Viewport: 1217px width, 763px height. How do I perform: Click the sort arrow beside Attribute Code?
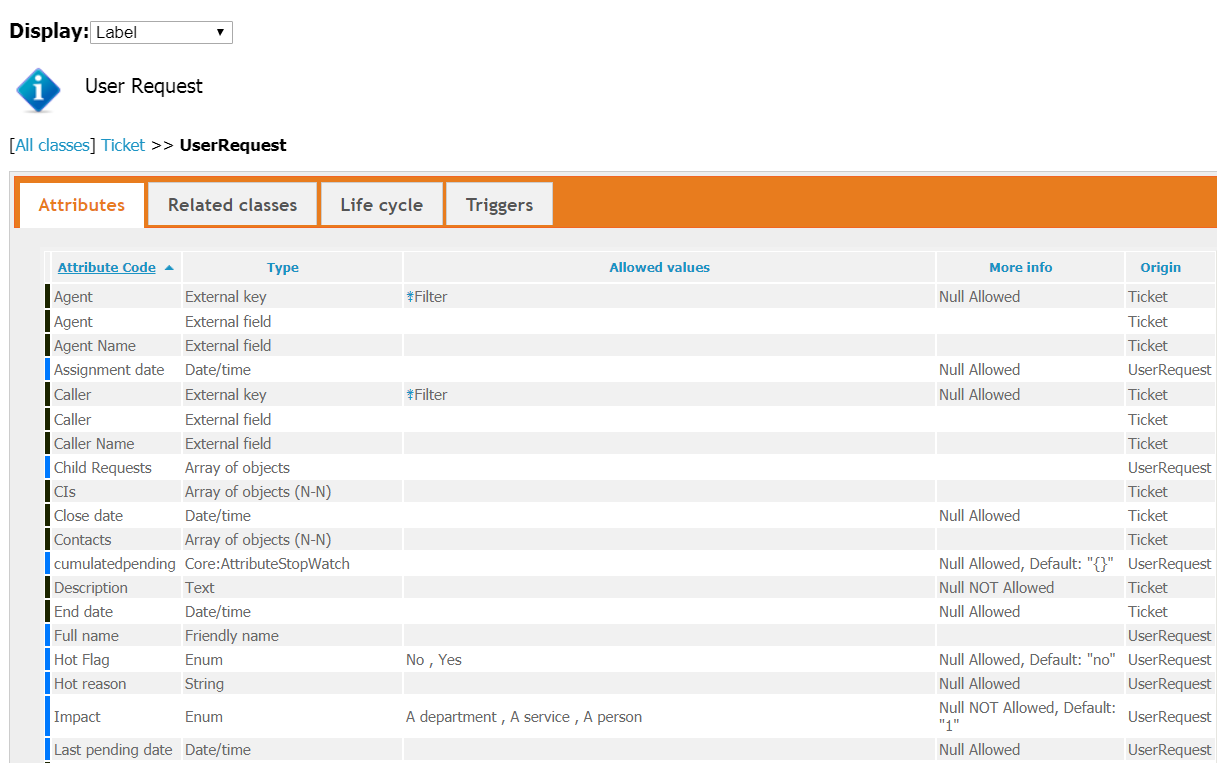coord(169,268)
